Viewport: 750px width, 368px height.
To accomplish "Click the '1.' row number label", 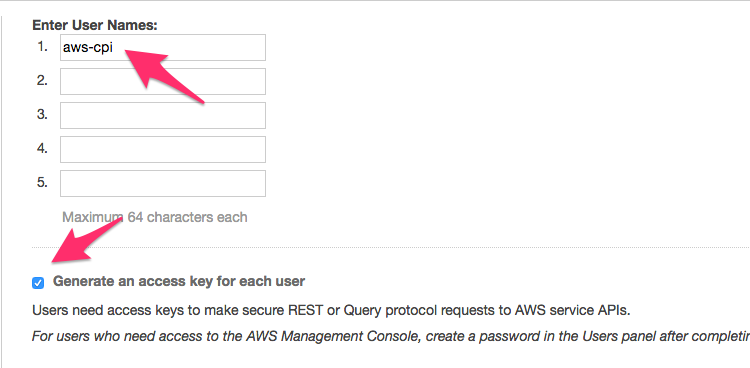I will (x=42, y=47).
